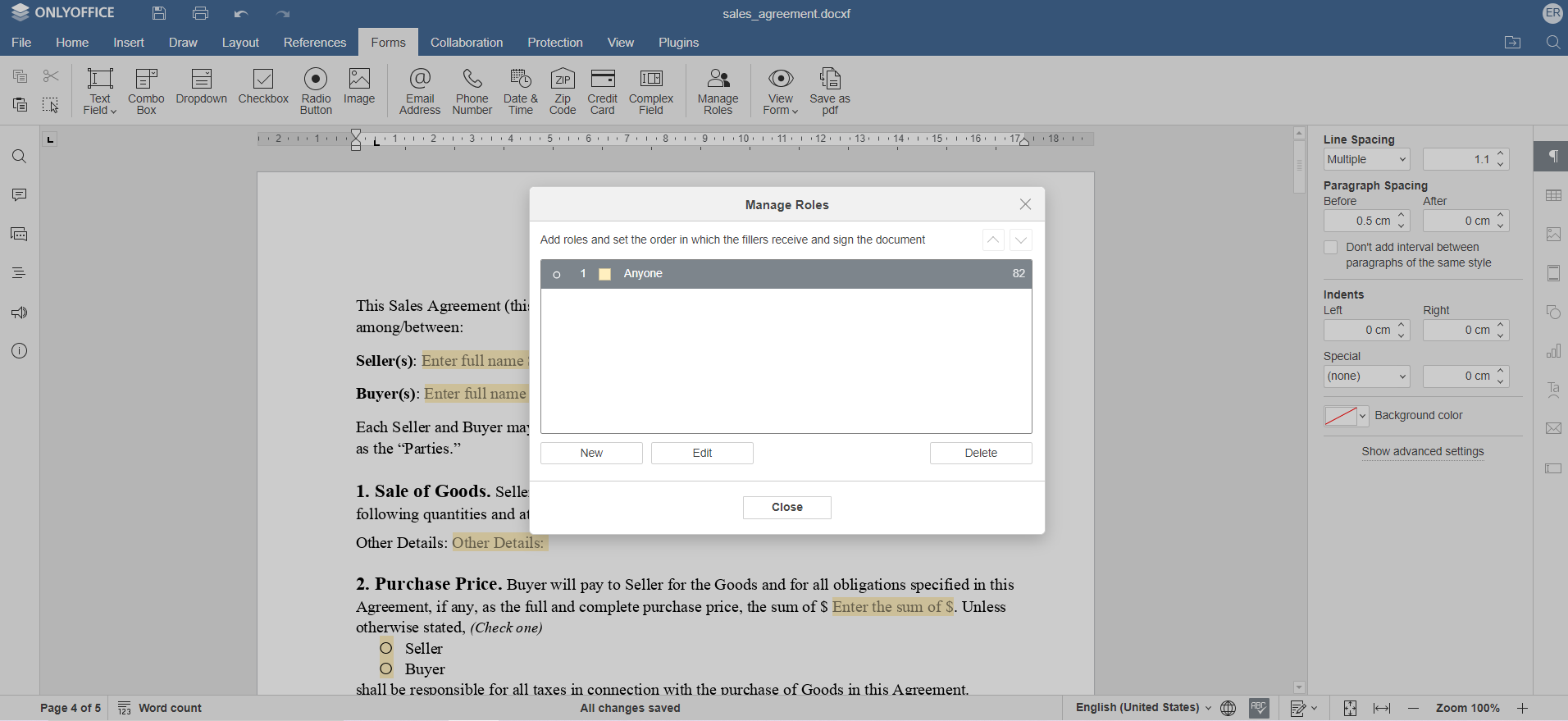Expand the Special indent dropdown

click(x=1366, y=376)
